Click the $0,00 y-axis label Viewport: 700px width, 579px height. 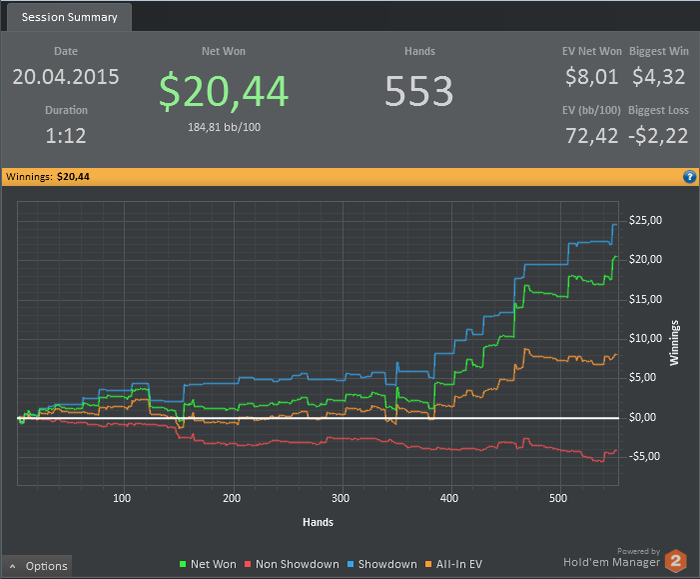(x=642, y=417)
